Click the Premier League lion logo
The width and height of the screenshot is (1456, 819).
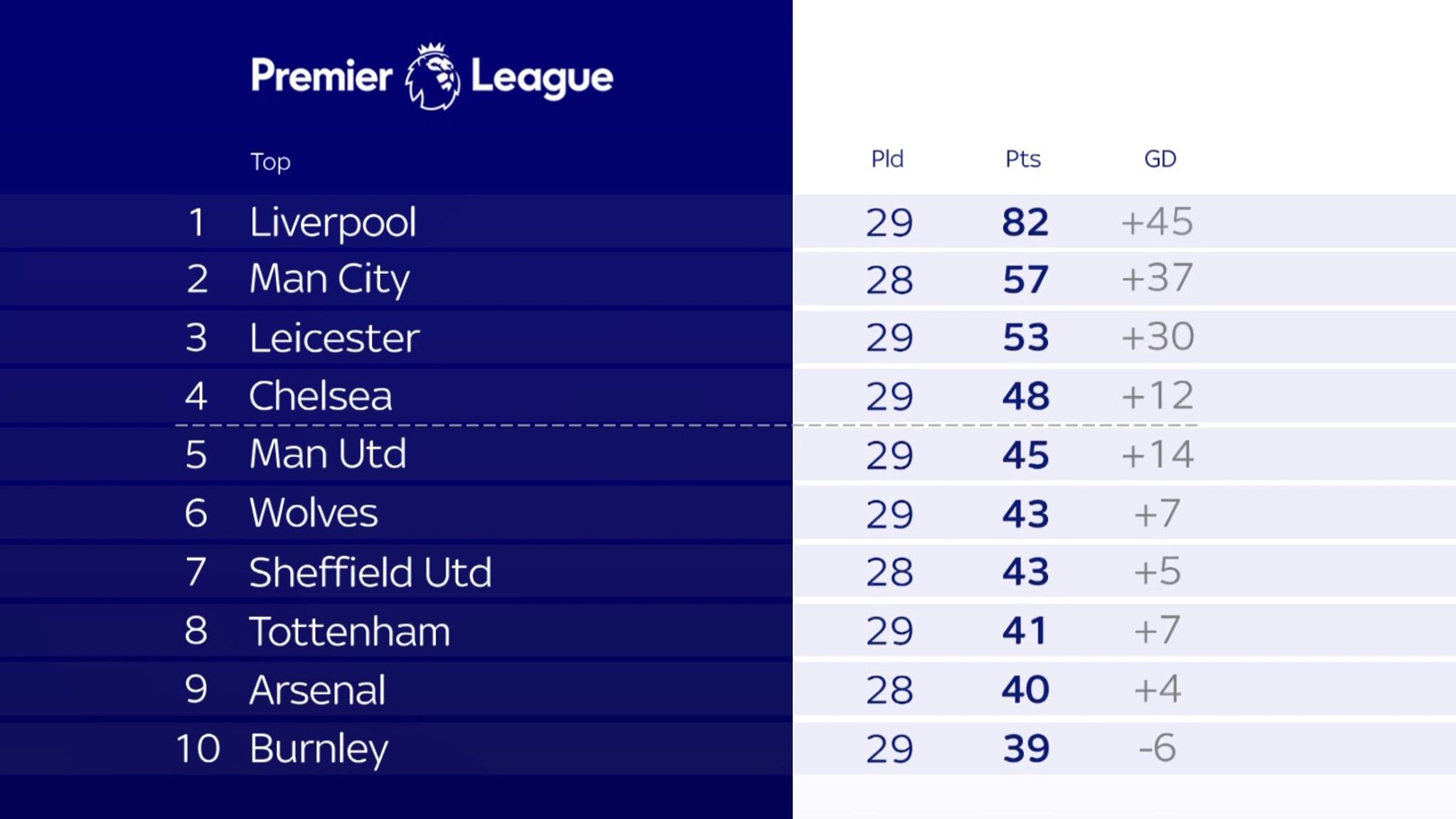(x=432, y=77)
